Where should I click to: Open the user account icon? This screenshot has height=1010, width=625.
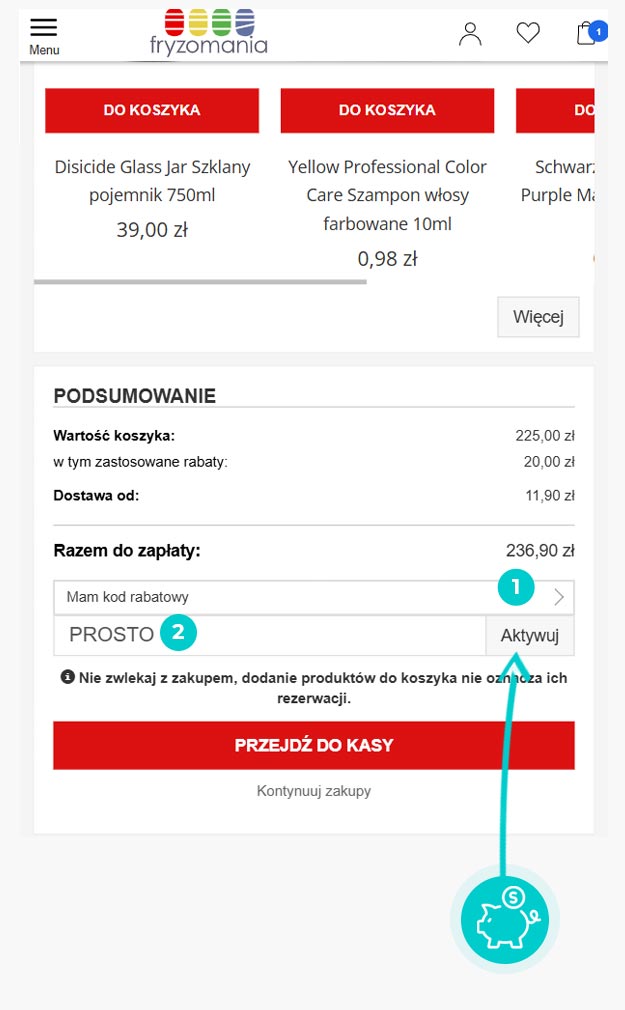(470, 33)
